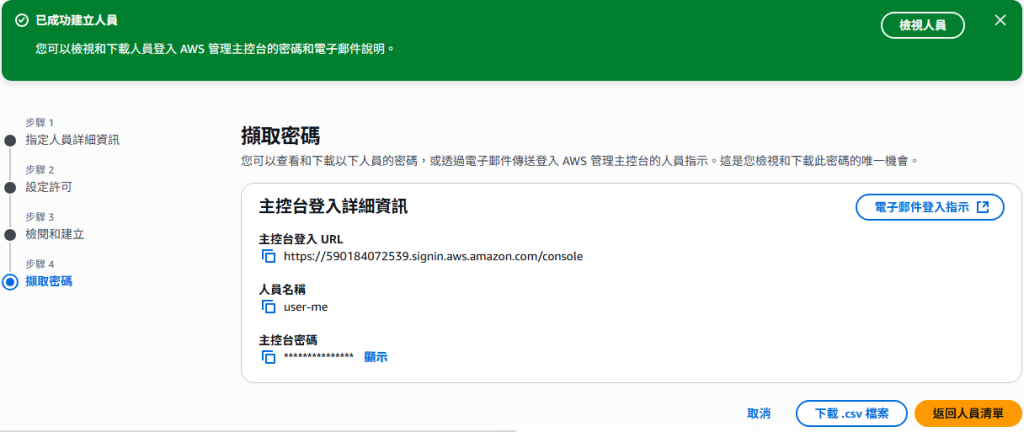Click the 檢視人員 button in banner
Image resolution: width=1024 pixels, height=432 pixels.
(922, 25)
